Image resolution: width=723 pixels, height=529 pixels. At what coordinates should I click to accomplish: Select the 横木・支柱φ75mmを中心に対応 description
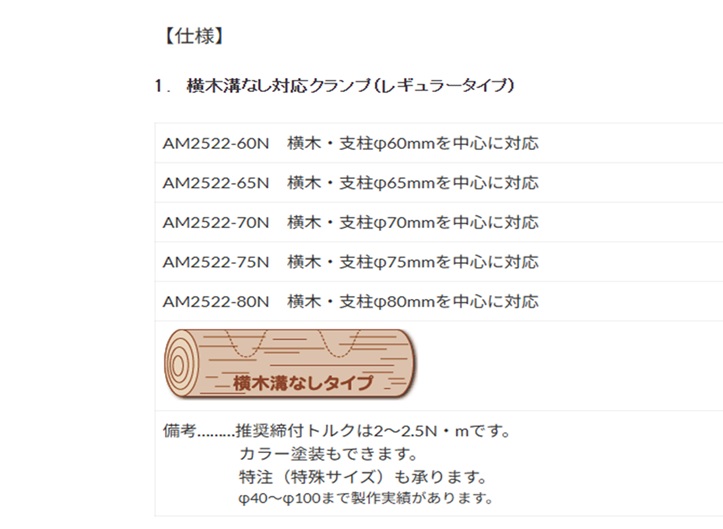point(413,261)
